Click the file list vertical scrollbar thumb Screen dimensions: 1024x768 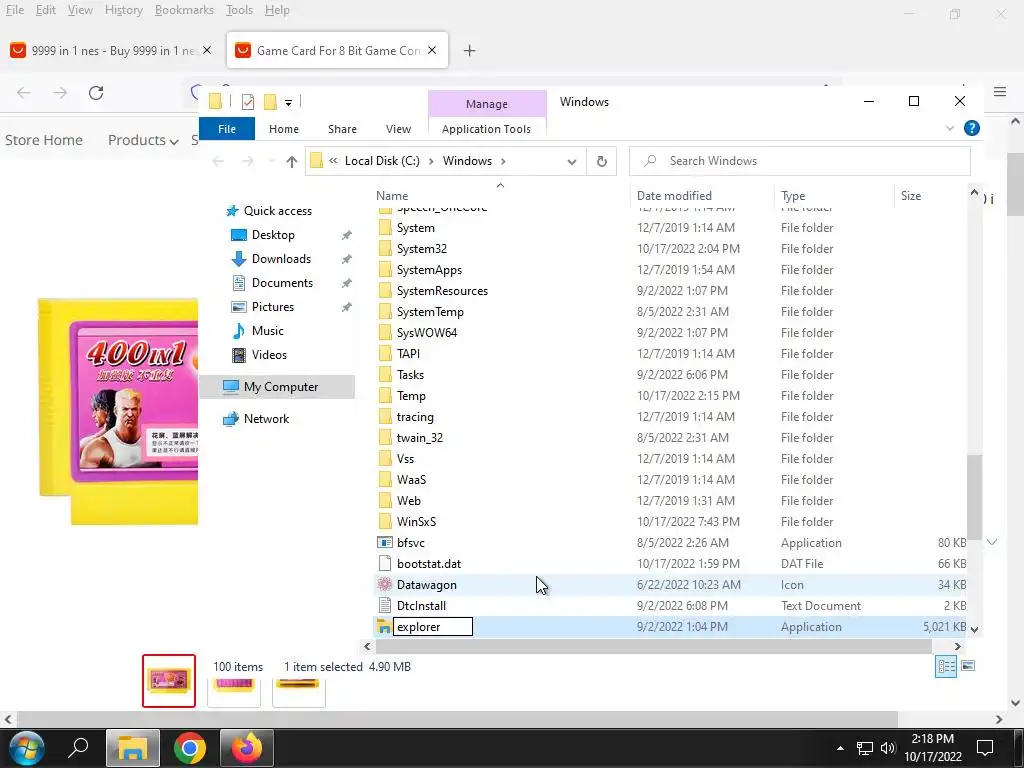[974, 498]
